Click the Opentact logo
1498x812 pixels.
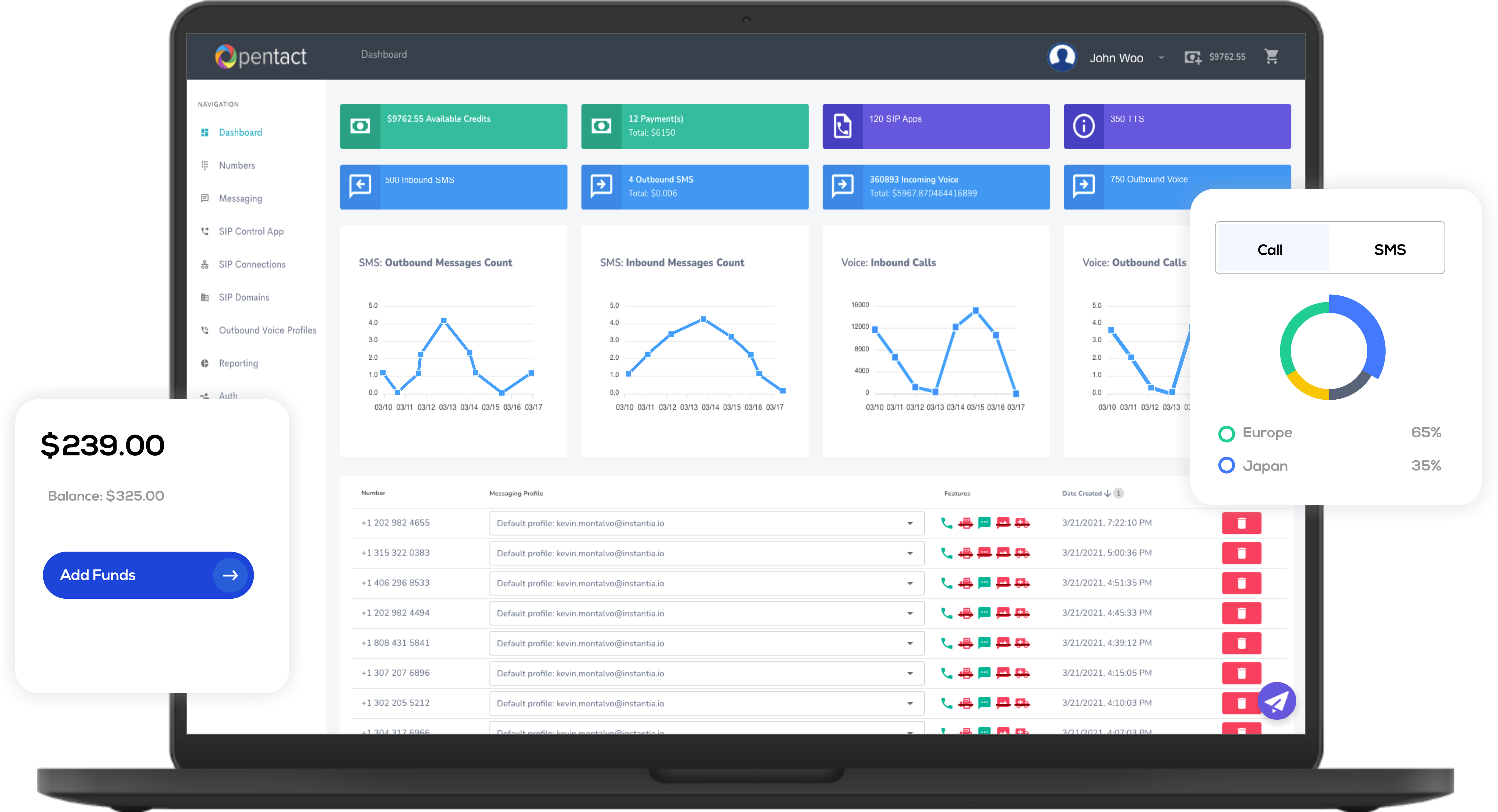coord(261,56)
